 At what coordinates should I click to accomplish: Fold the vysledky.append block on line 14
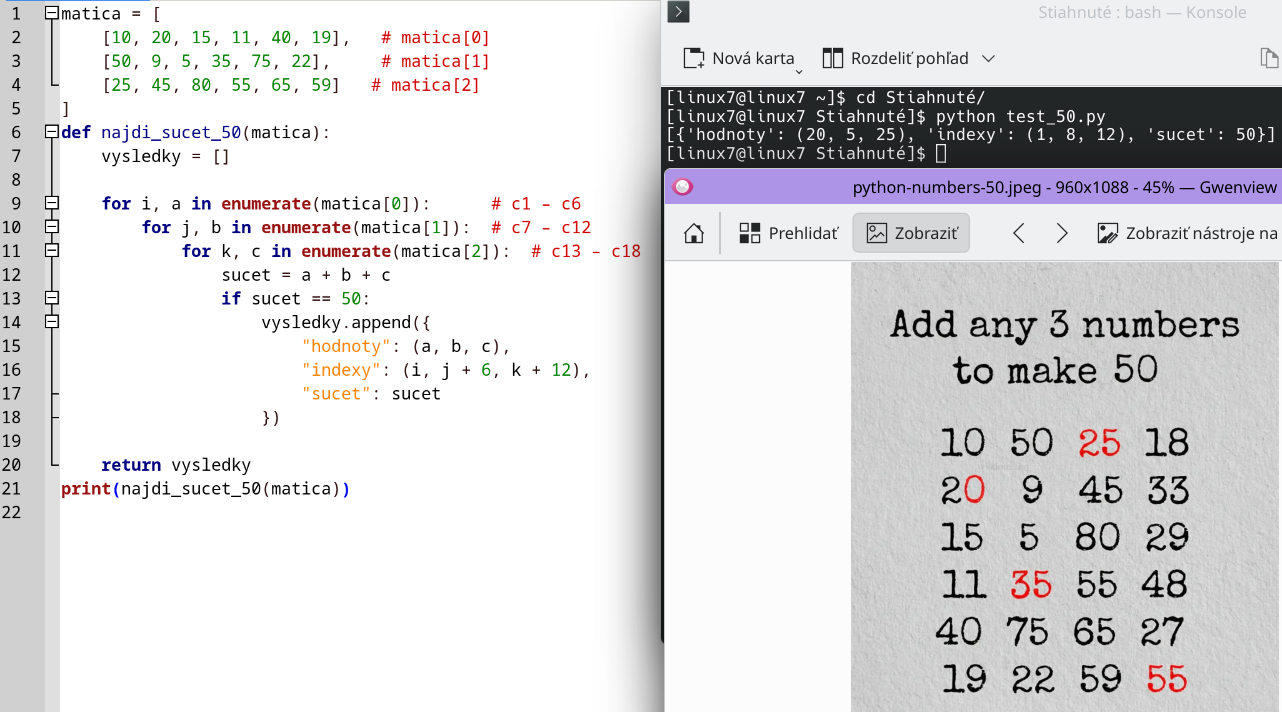(x=51, y=322)
